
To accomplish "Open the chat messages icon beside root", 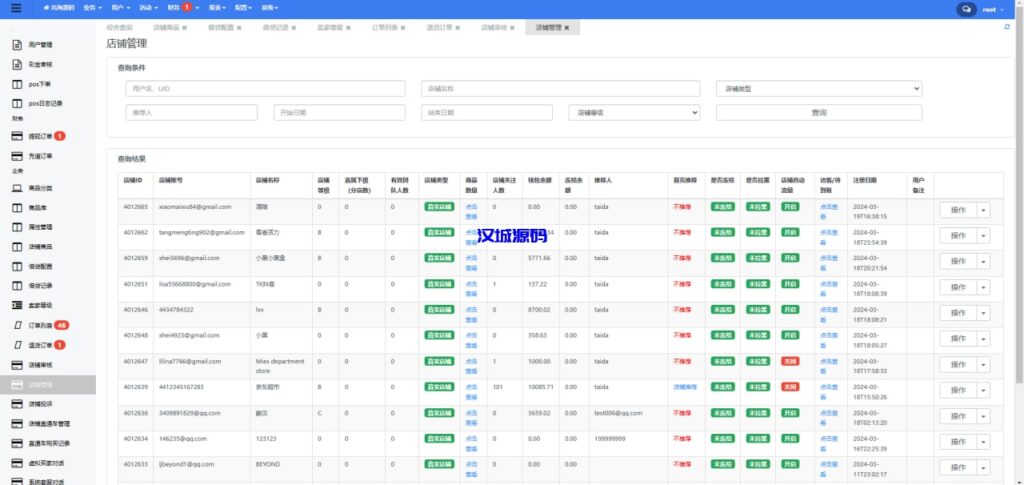I will coord(966,8).
